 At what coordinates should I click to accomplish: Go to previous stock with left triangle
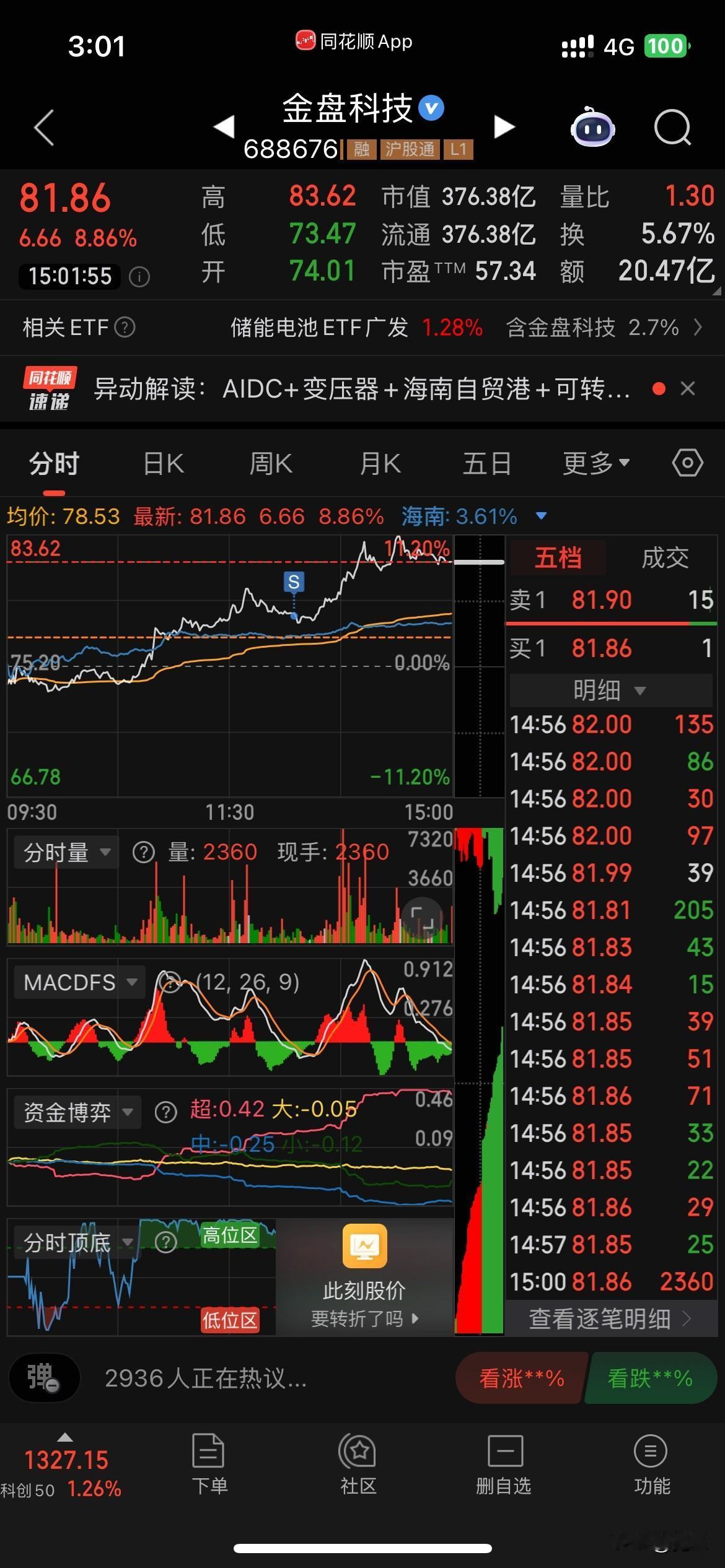click(224, 127)
